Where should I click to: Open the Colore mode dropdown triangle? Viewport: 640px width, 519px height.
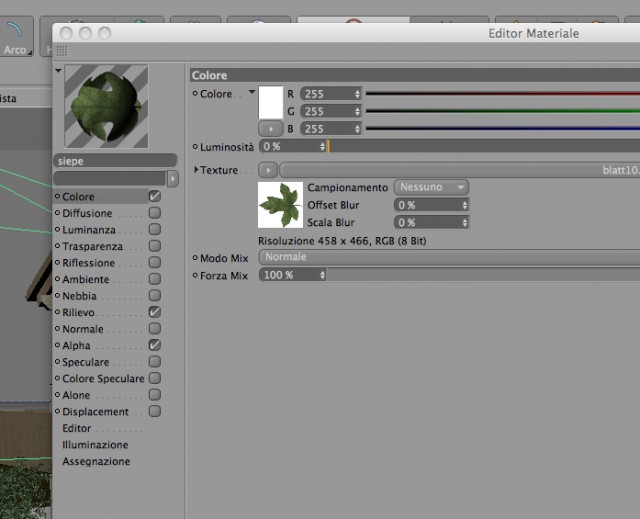click(252, 92)
